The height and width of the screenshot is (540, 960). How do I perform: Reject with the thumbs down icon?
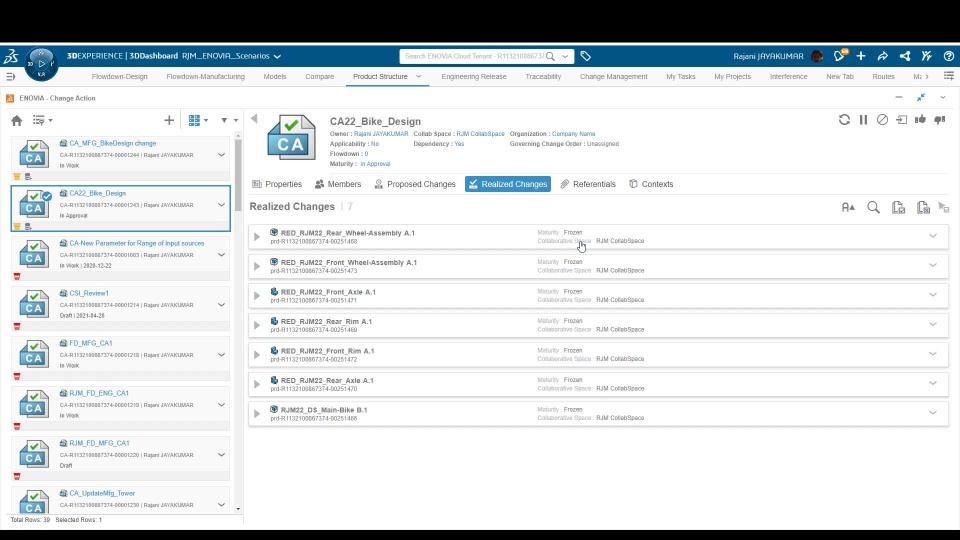click(940, 120)
